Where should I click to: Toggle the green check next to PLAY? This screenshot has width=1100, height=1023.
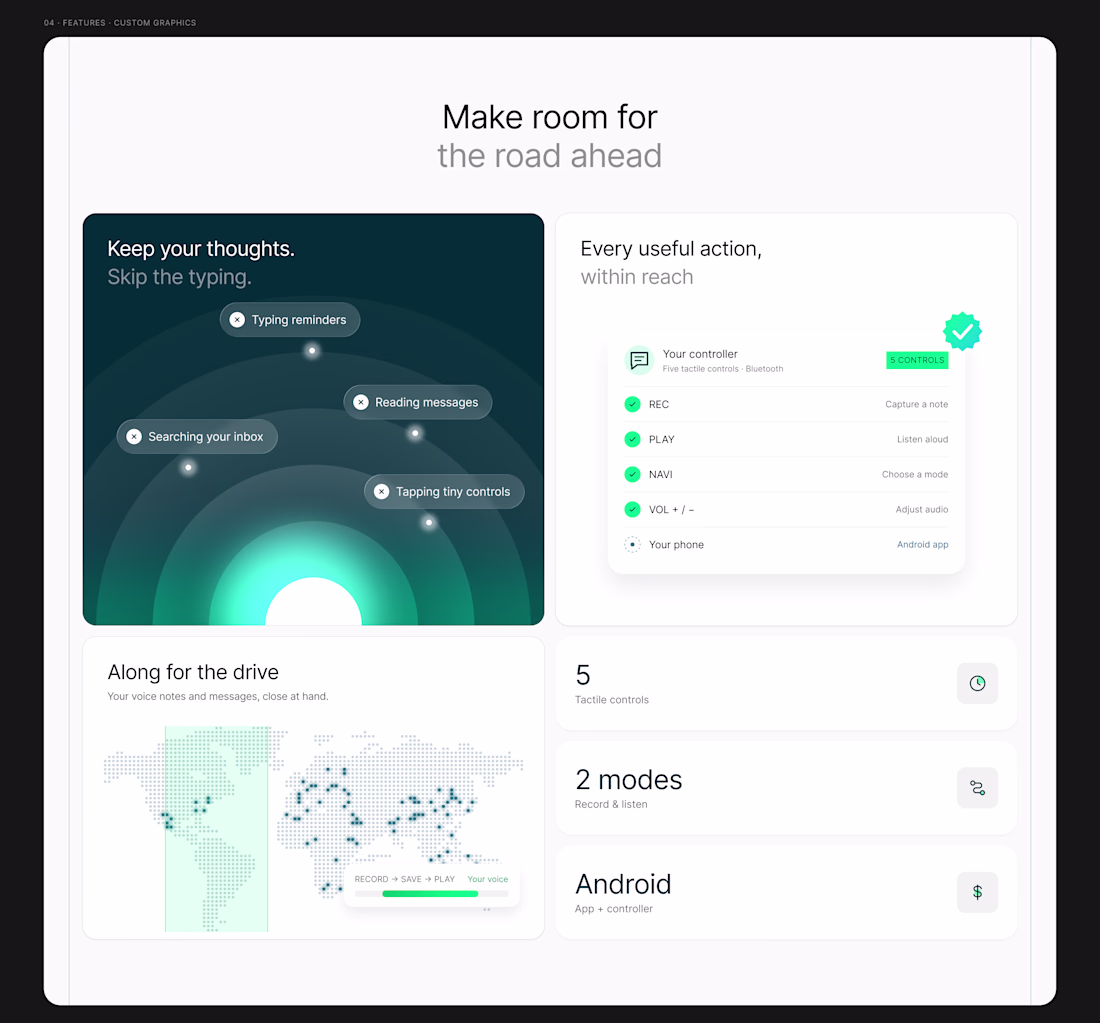(632, 439)
